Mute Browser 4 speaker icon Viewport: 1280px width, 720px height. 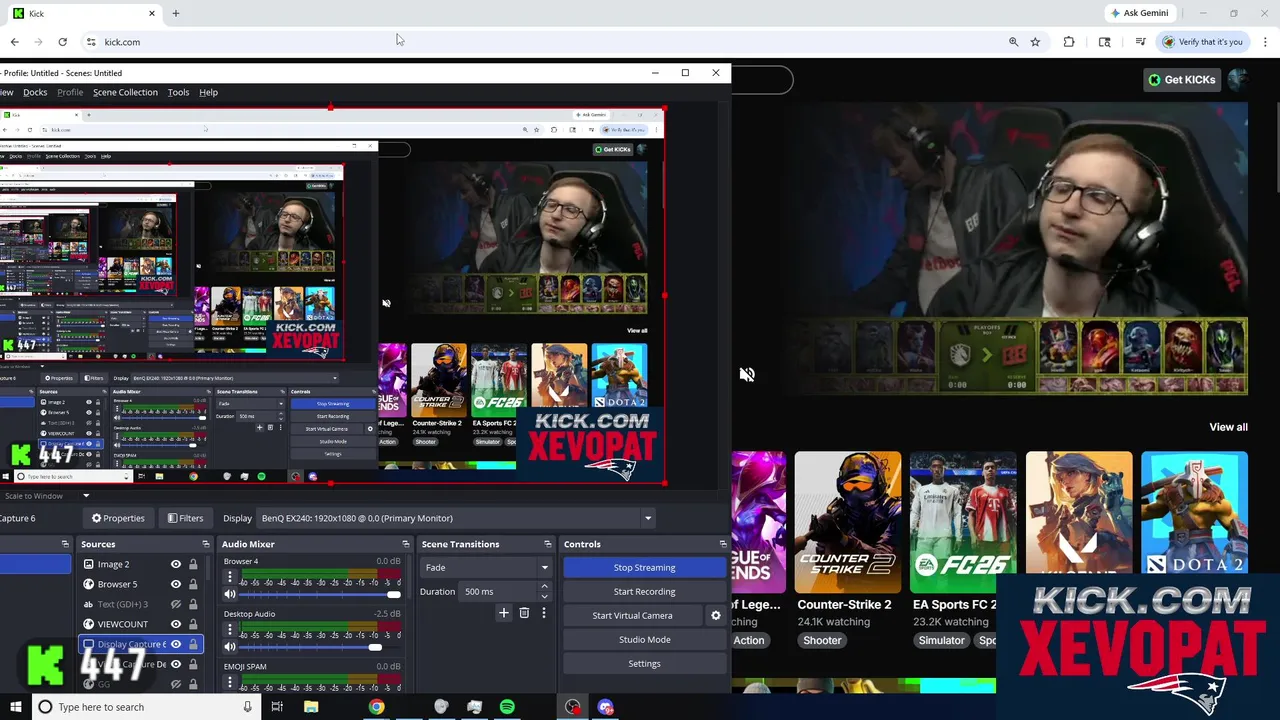[230, 595]
